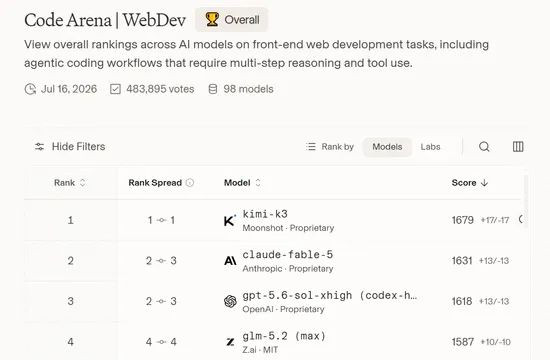Click the Moonshot logo beside kimi-k3
550x360 pixels.
point(230,221)
